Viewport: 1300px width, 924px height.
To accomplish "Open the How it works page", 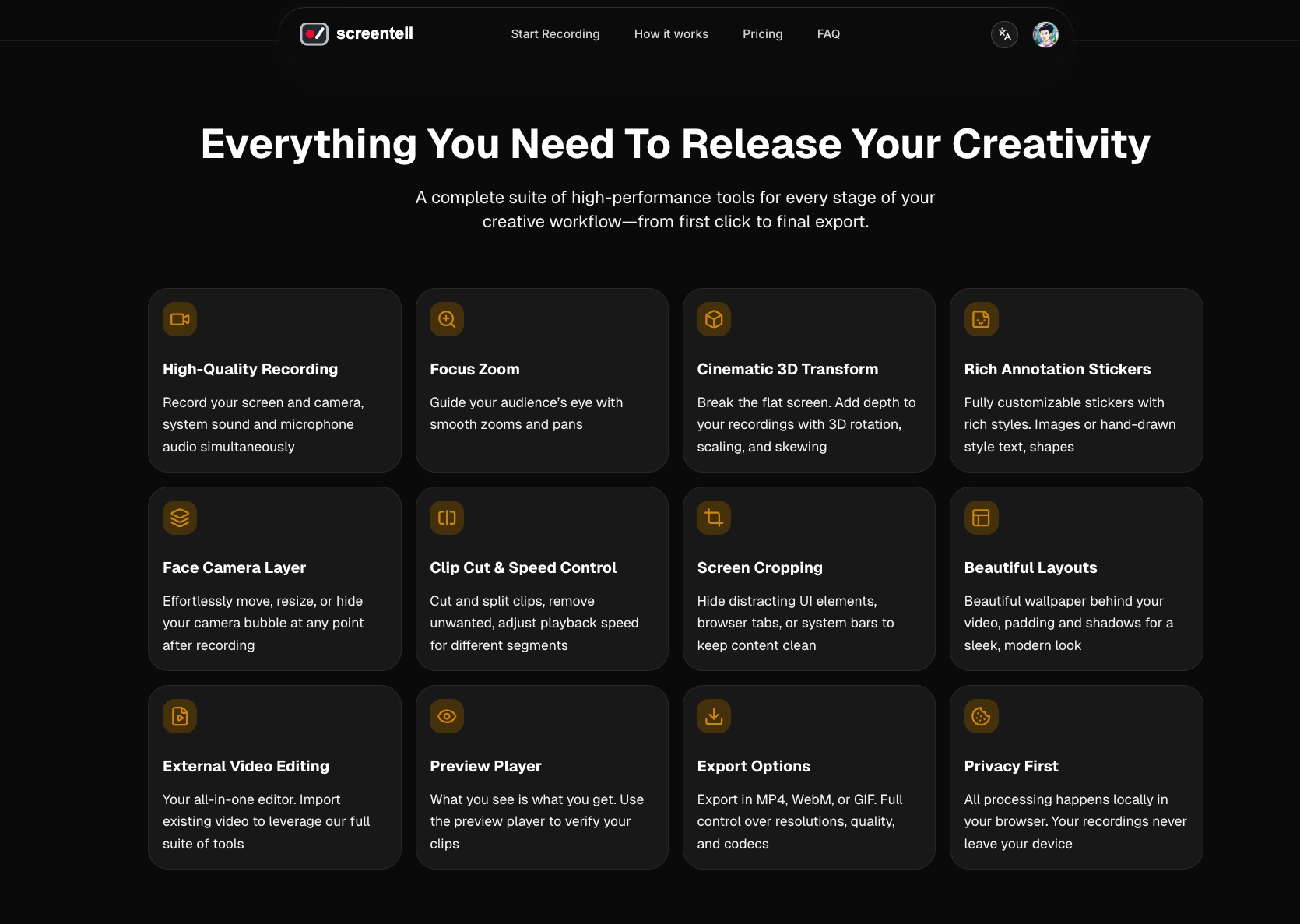I will (670, 34).
